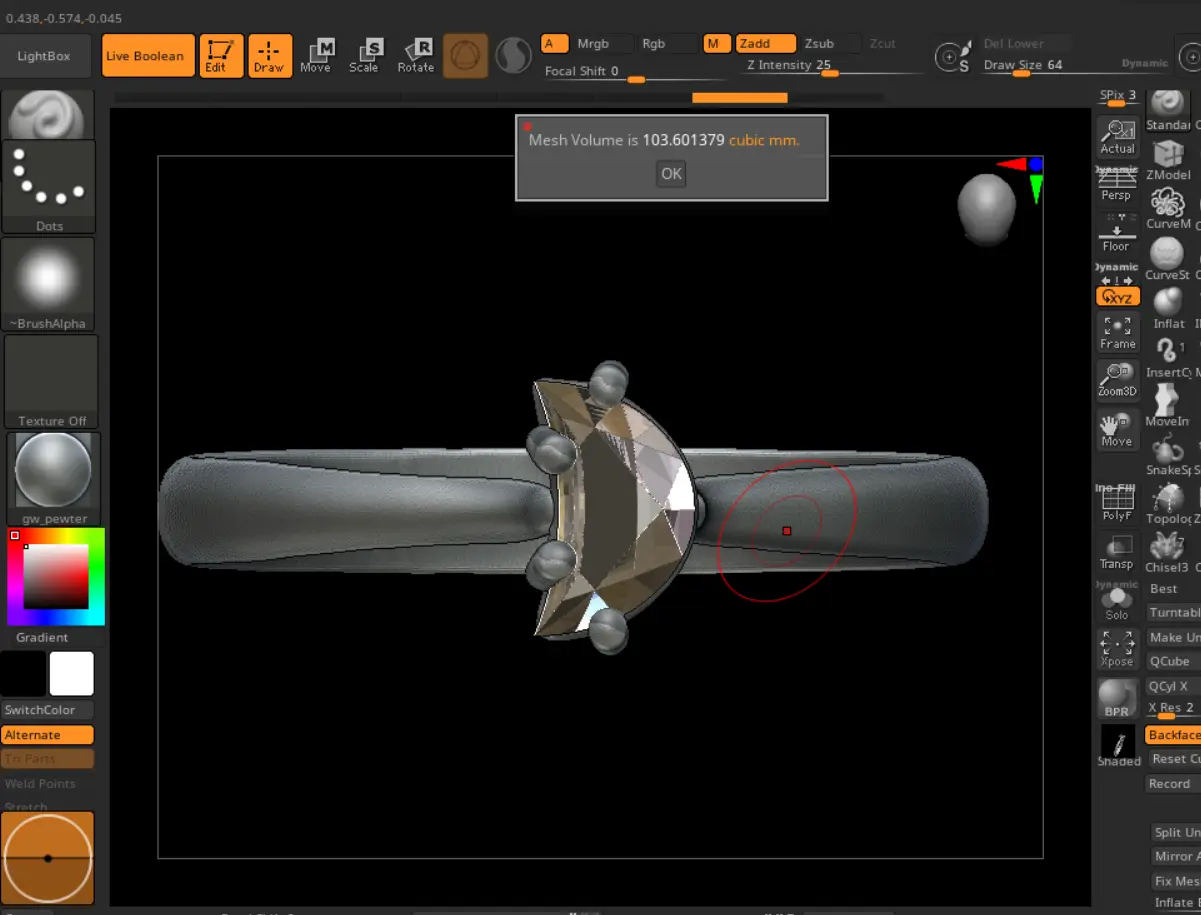
Task: Select the Scale transform tool
Action: click(364, 56)
